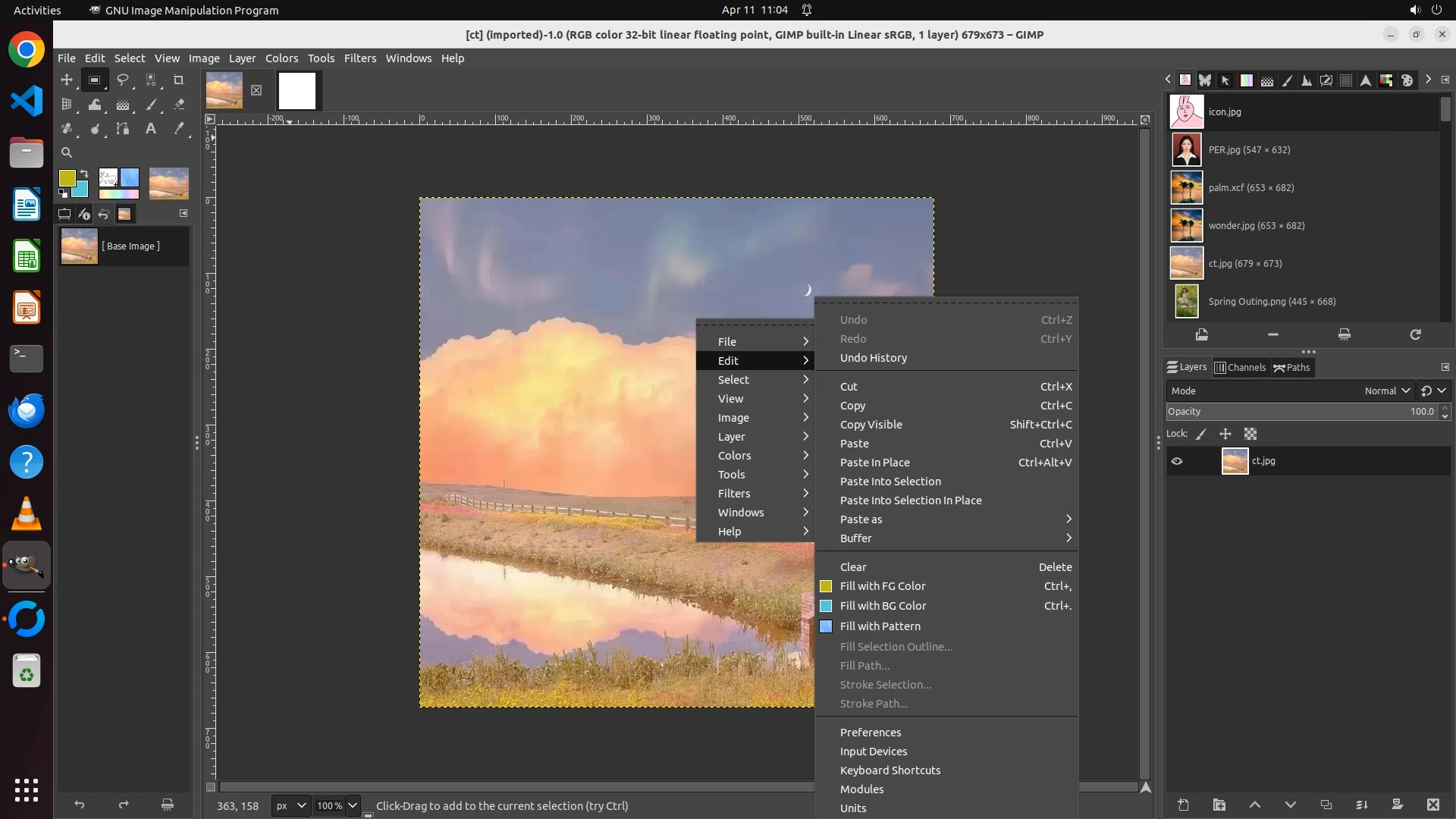
Task: Click Copy Visible in Edit menu
Action: click(x=871, y=425)
